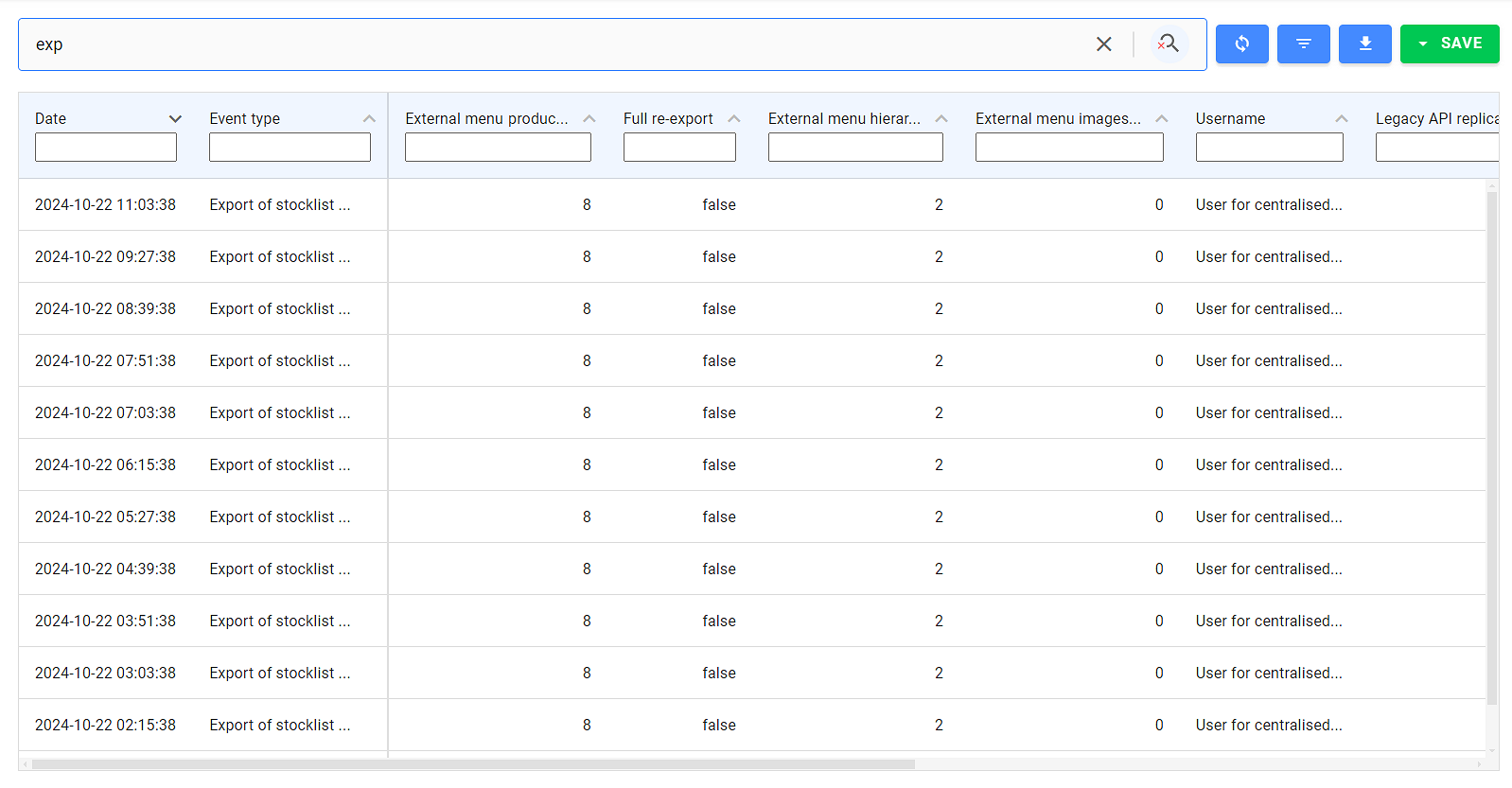
Task: Click the Username filter input box
Action: click(1269, 148)
